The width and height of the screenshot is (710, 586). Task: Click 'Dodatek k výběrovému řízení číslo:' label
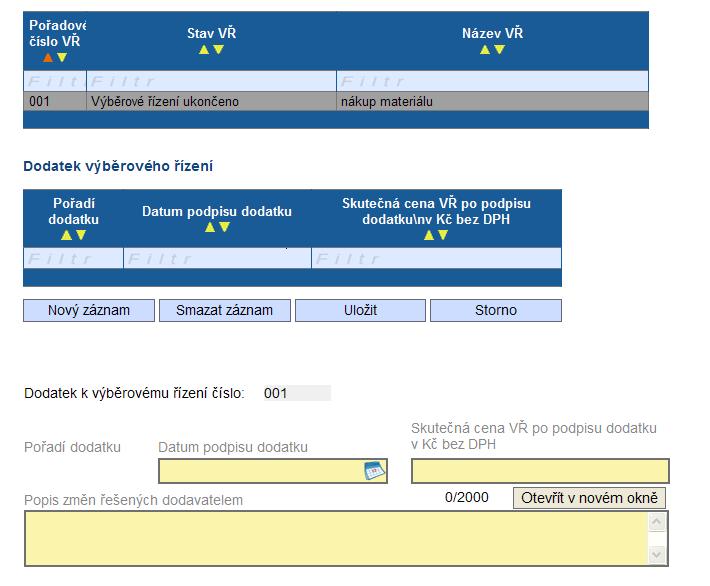tap(134, 393)
